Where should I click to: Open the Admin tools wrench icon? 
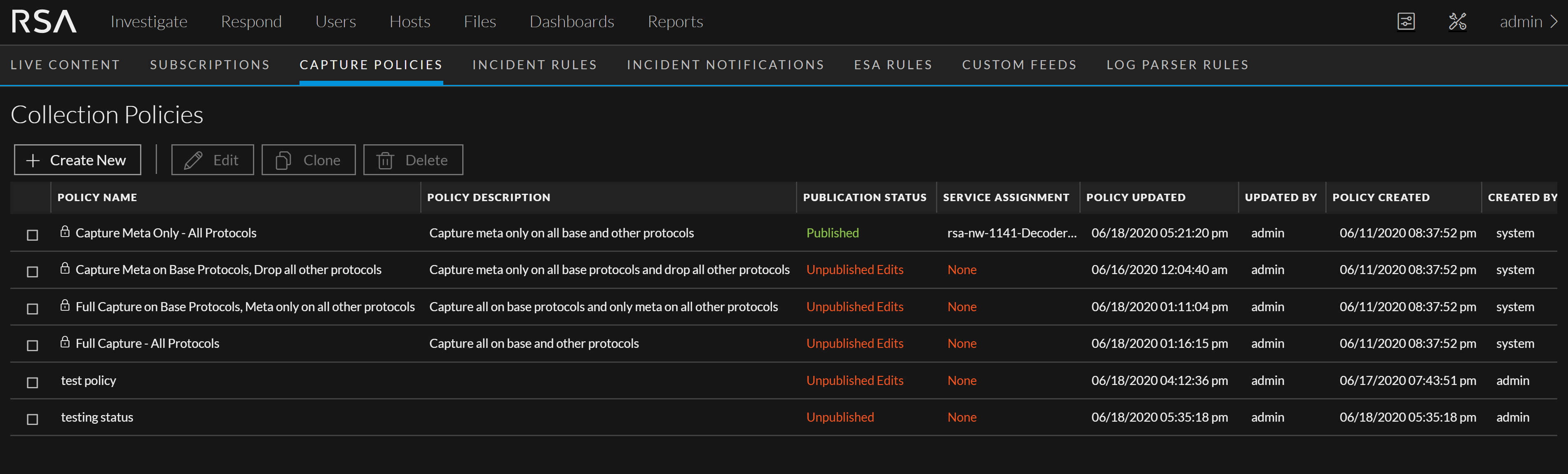[x=1457, y=22]
